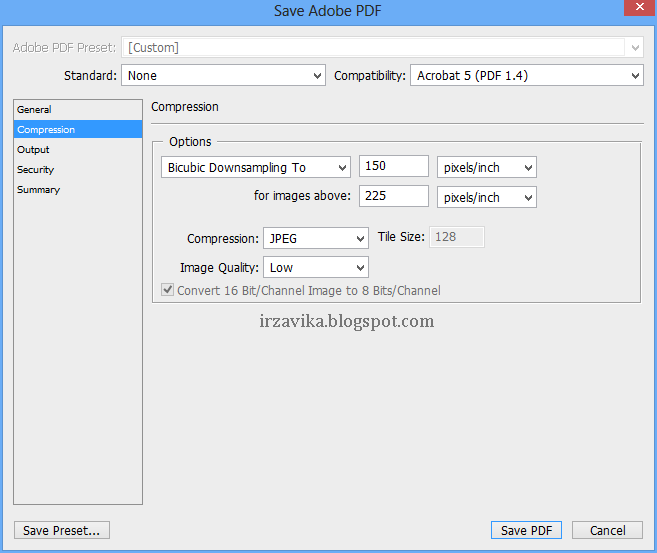Viewport: 657px width, 553px height.
Task: Click the 'for images above' field showing 225
Action: click(x=394, y=196)
